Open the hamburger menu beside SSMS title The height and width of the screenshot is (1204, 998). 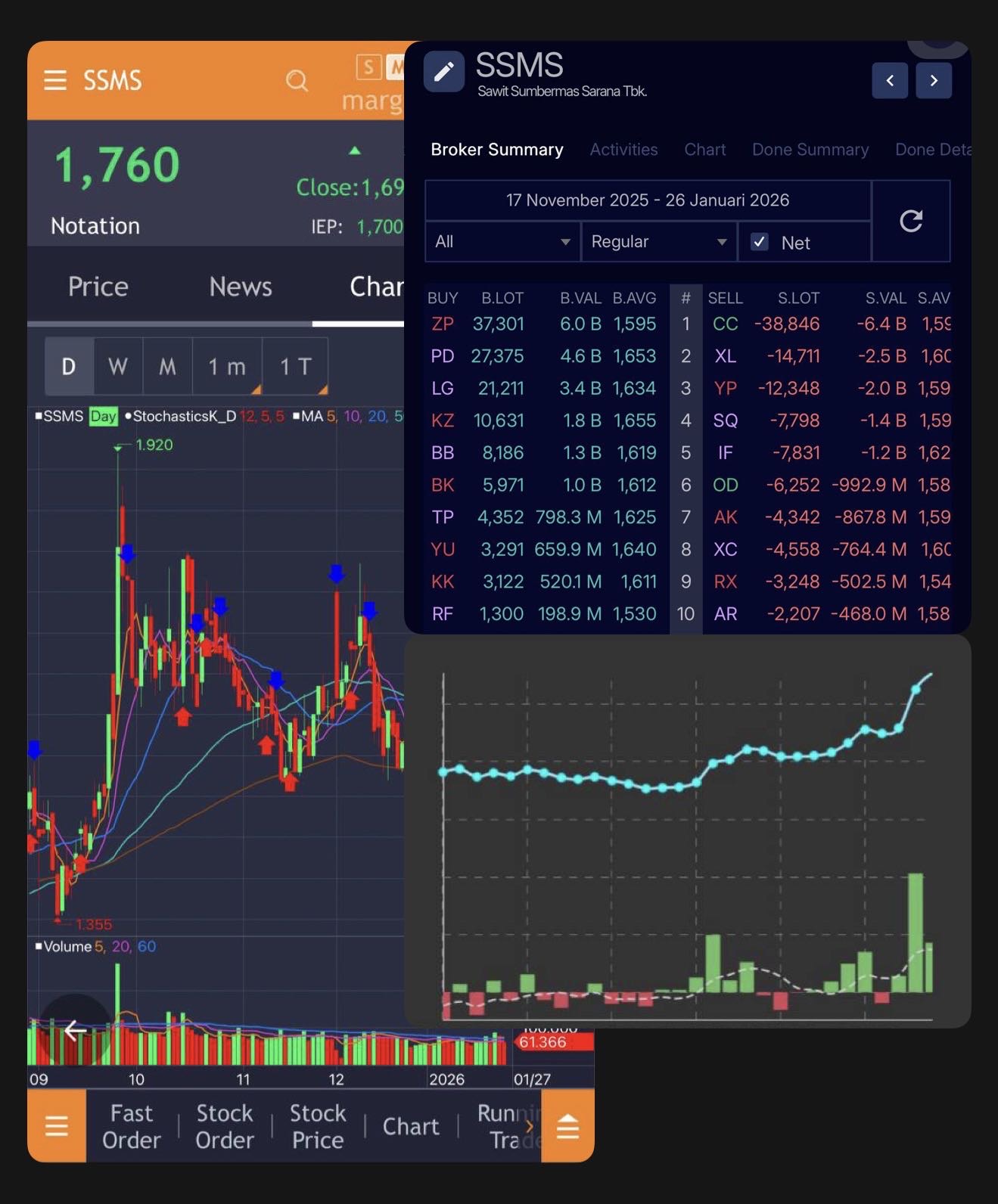click(55, 80)
